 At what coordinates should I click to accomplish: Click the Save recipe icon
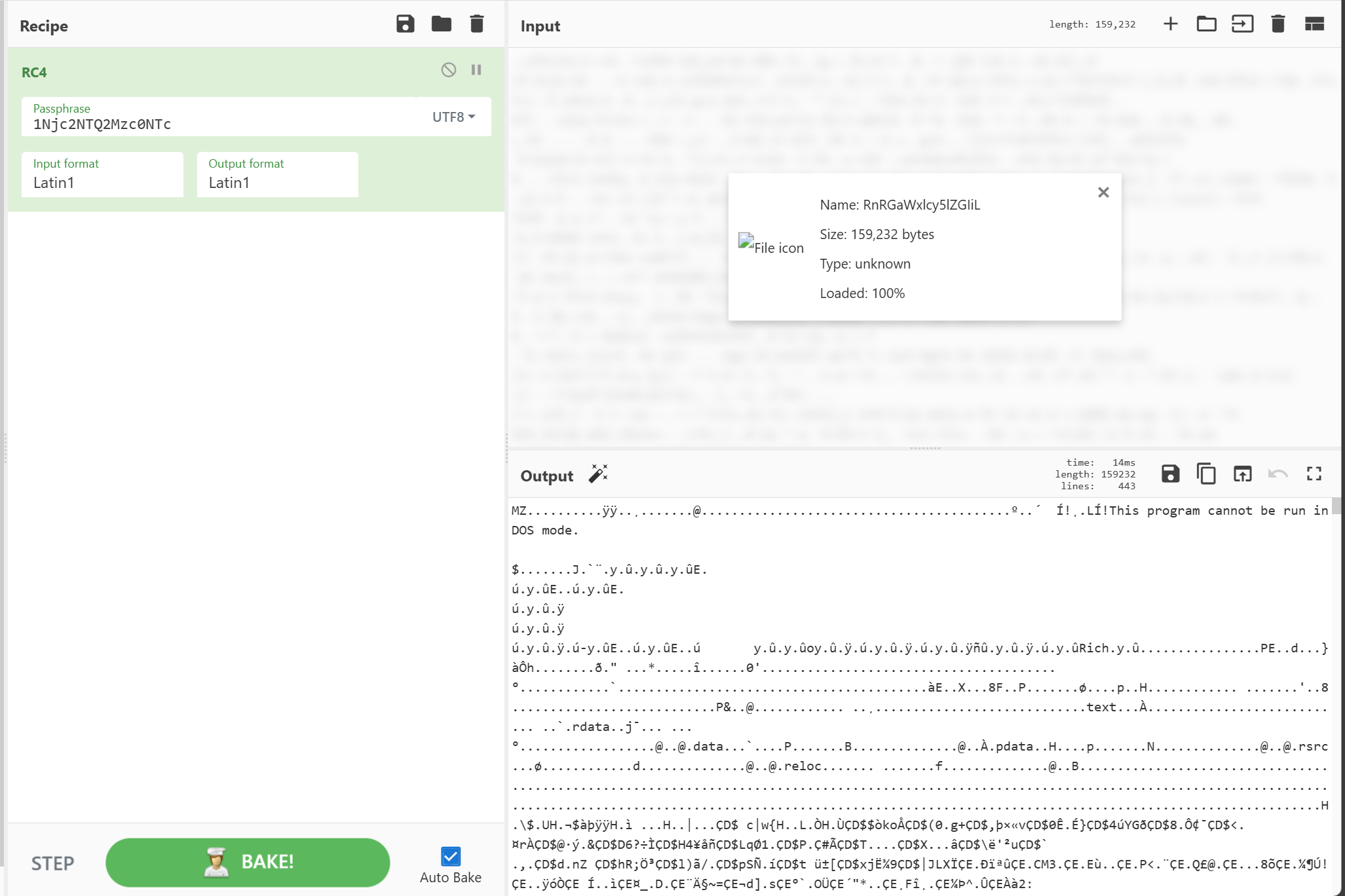(x=406, y=24)
